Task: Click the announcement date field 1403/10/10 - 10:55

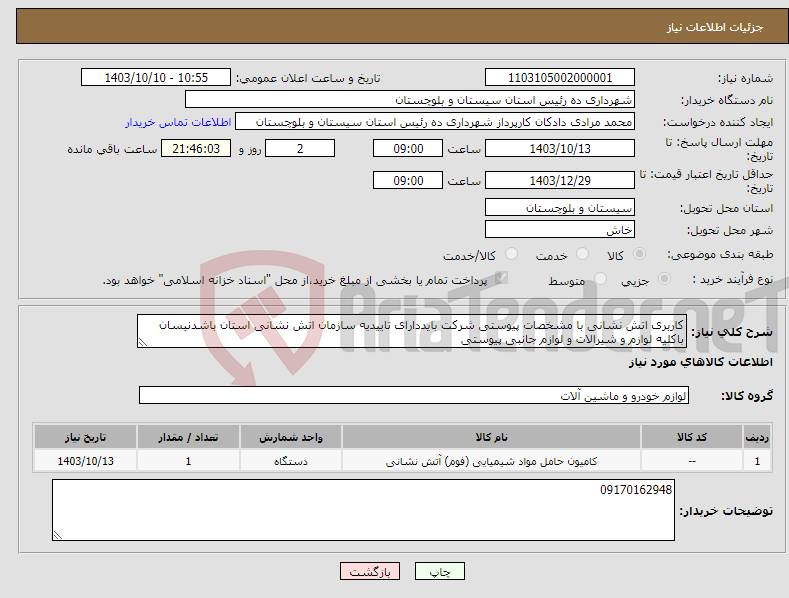Action: 156,78
